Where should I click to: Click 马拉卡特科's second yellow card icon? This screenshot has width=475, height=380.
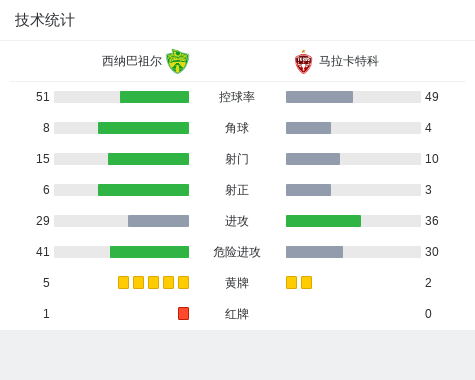click(306, 282)
